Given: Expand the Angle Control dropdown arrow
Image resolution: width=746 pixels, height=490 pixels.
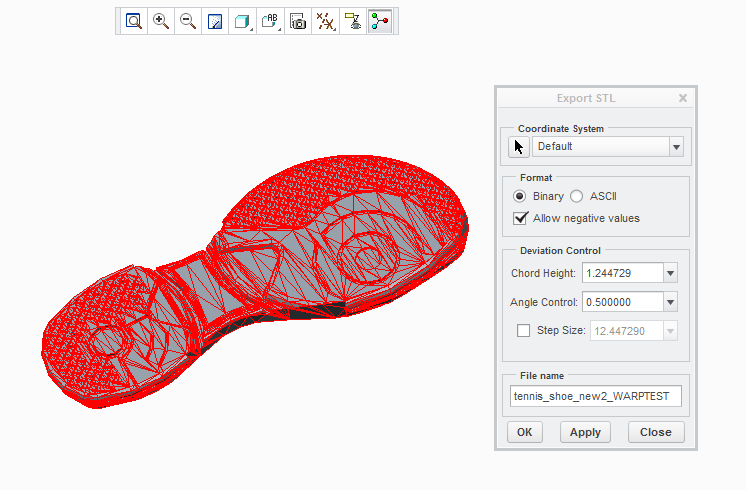Looking at the screenshot, I should point(670,302).
